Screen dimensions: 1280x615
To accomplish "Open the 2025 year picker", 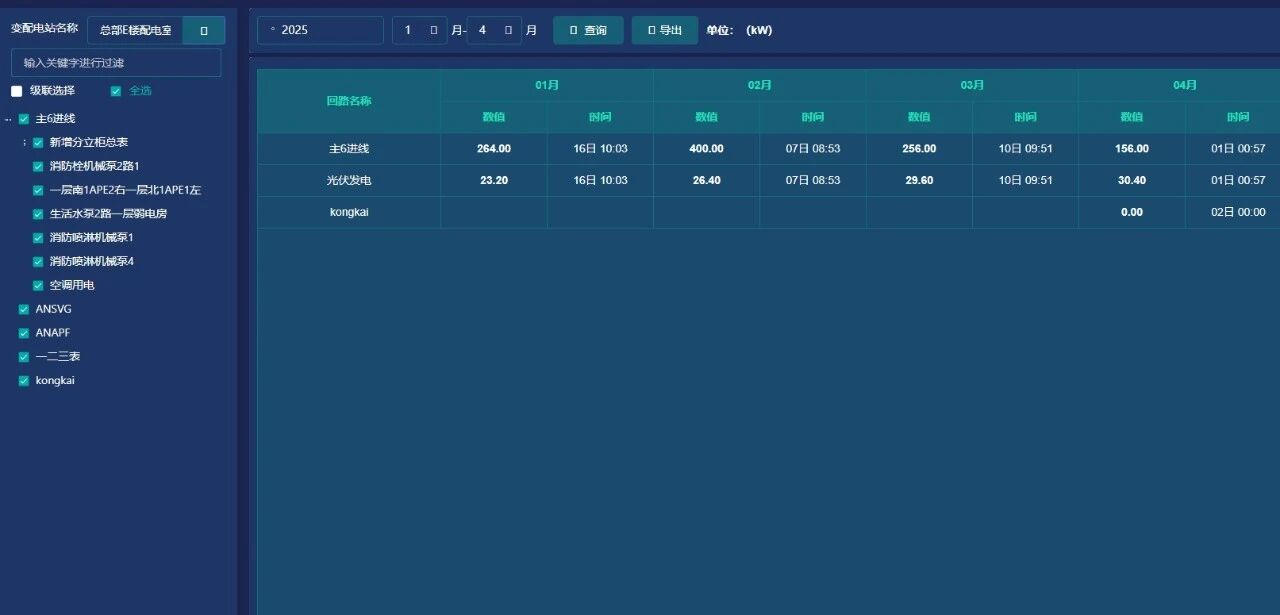I will (x=320, y=30).
